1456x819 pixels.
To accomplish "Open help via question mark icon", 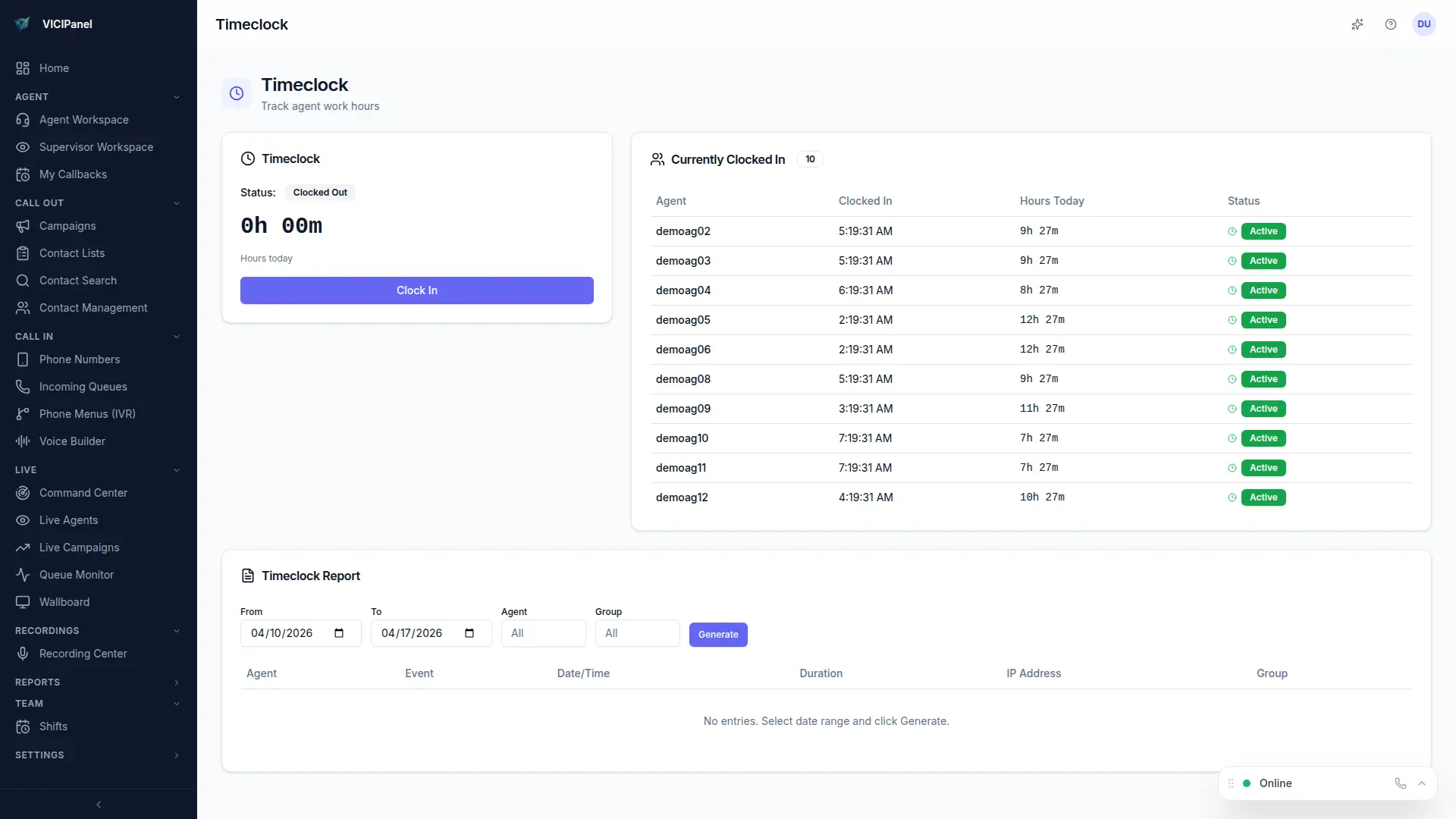I will [1391, 24].
